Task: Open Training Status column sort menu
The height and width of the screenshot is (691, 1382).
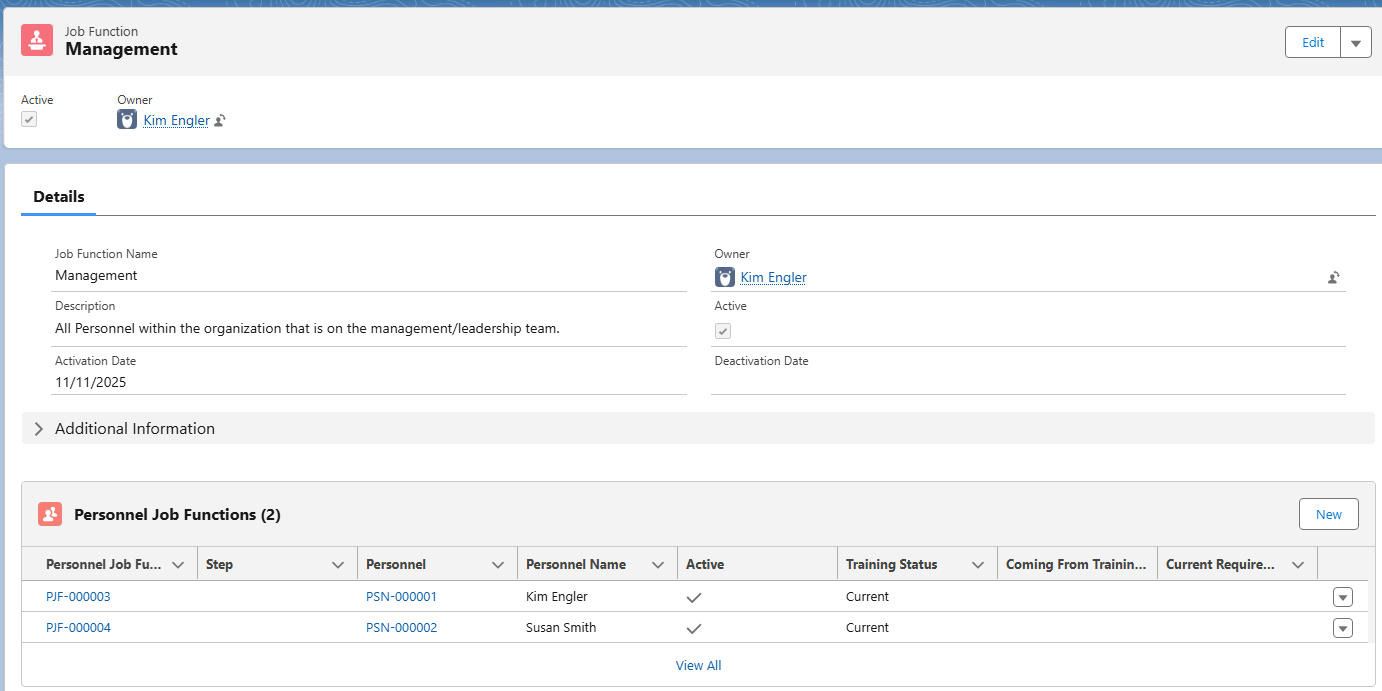Action: pyautogui.click(x=977, y=565)
